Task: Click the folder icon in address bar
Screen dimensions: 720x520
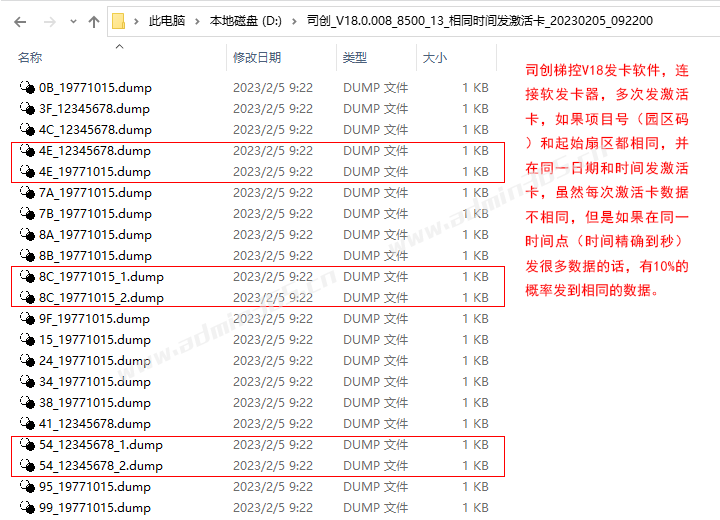Action: point(118,21)
